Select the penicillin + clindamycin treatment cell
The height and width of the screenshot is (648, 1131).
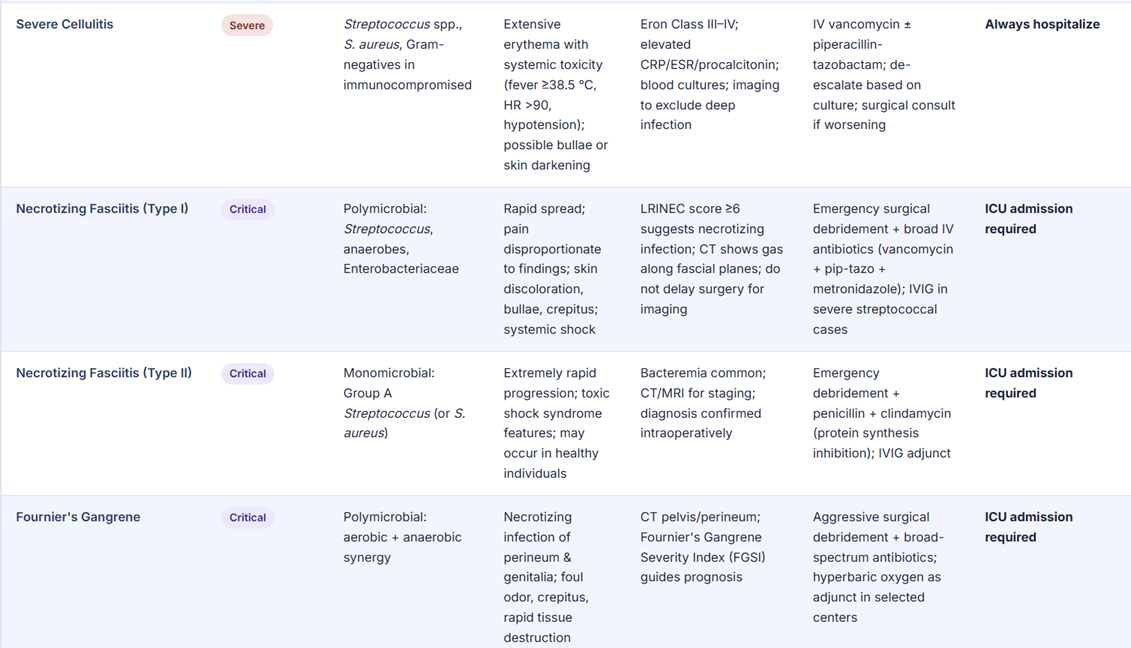tap(882, 413)
